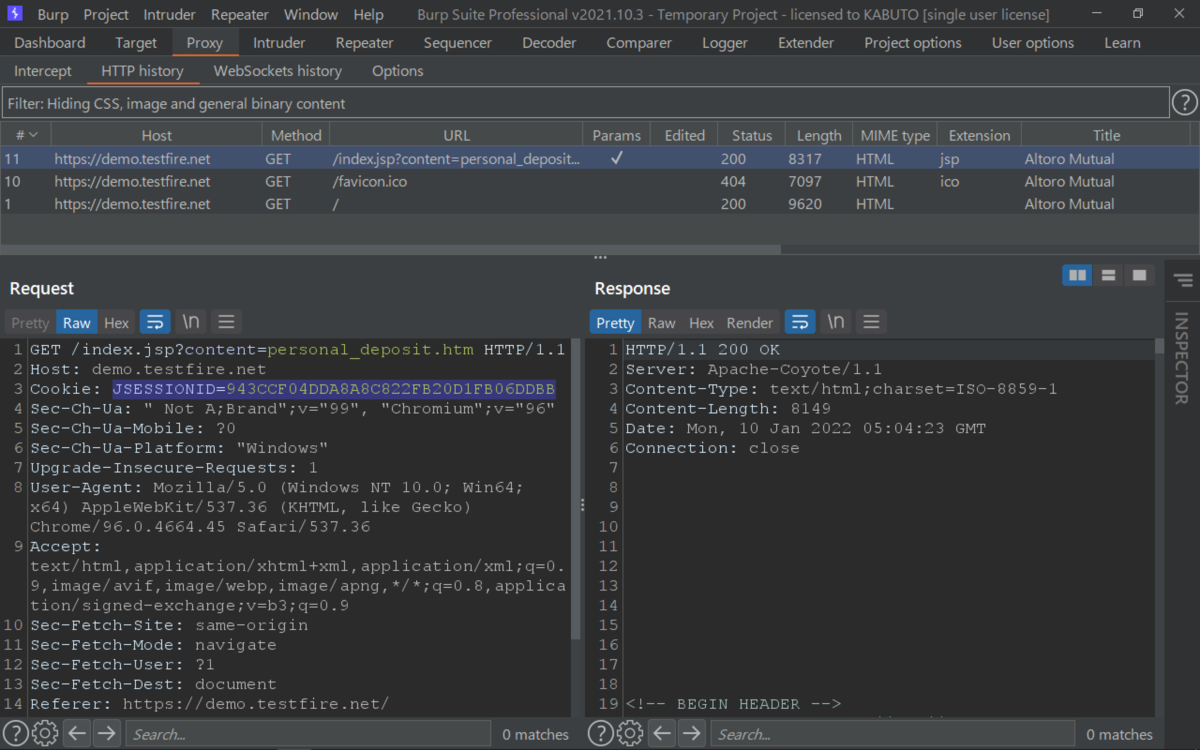The image size is (1200, 750).
Task: Go to previous match in Response search
Action: (662, 734)
